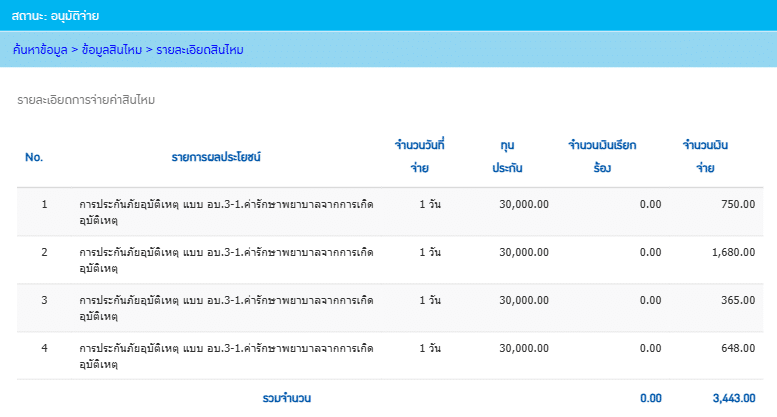The image size is (777, 417).
Task: Select the 1 วัน value in row 4
Action: coord(430,348)
